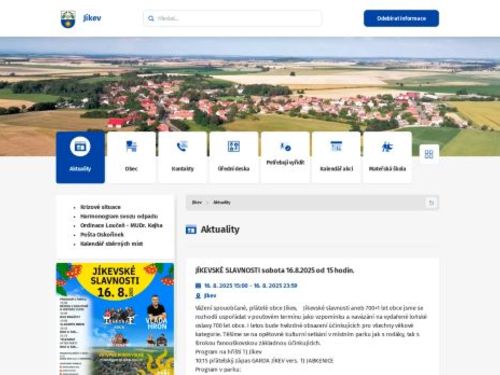Open Ordinace Loučeň MUDr. Kejha link
Viewport: 500px width, 375px height.
(x=121, y=225)
